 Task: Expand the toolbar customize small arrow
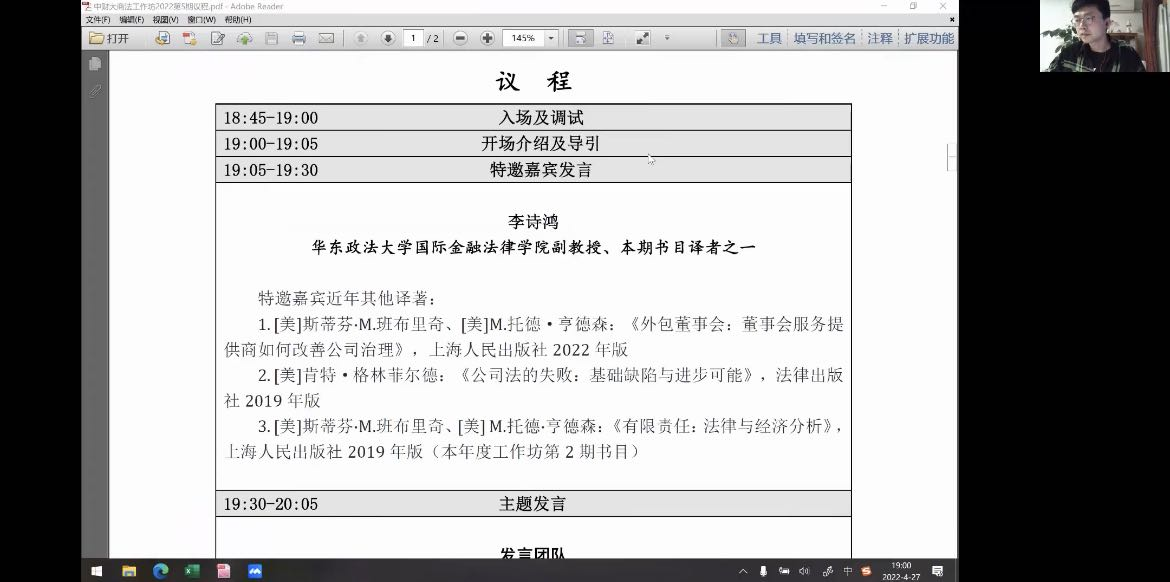[667, 38]
